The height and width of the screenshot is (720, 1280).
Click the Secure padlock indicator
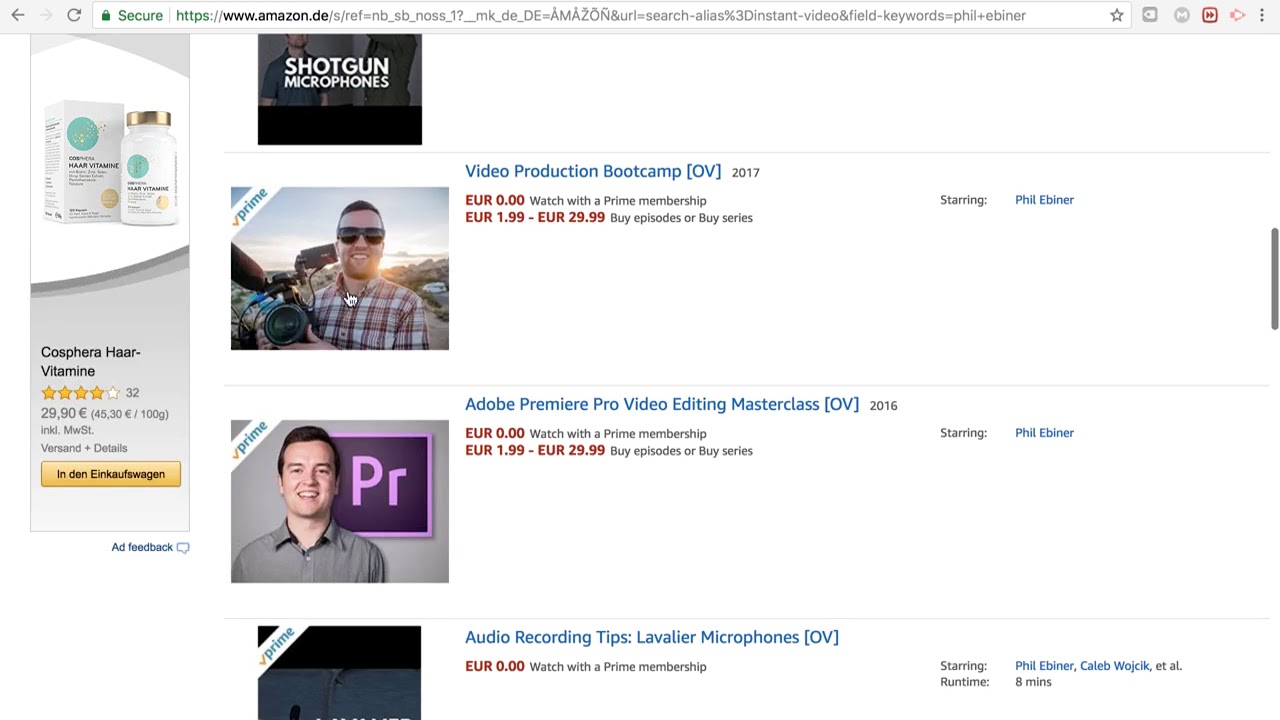click(132, 16)
